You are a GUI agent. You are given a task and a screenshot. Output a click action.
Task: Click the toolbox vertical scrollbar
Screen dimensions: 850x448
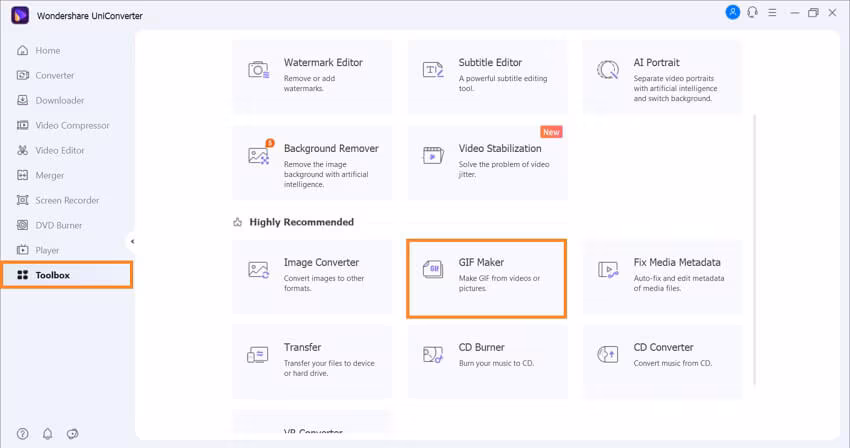(755, 249)
